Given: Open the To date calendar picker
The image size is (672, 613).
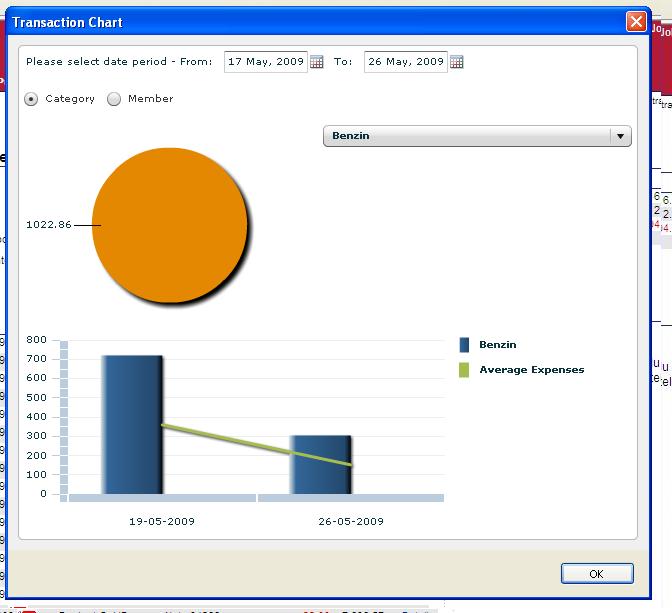Looking at the screenshot, I should (x=457, y=62).
